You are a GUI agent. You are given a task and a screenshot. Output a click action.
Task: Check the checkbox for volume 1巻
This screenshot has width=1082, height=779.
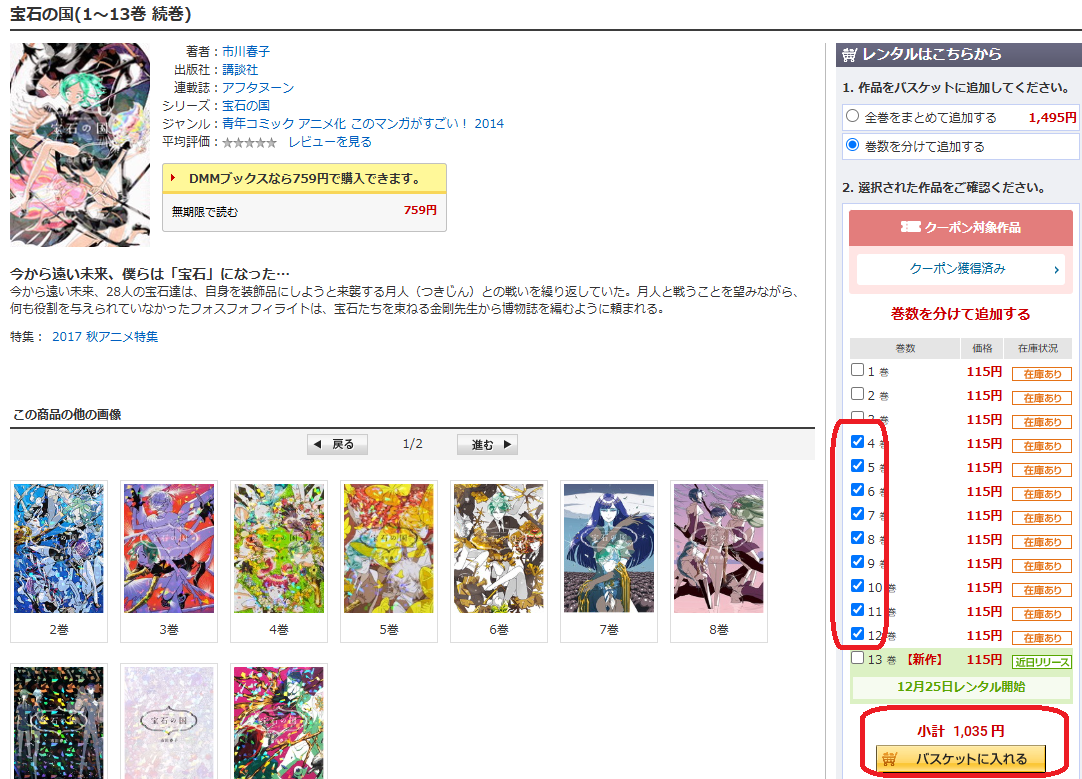click(857, 369)
